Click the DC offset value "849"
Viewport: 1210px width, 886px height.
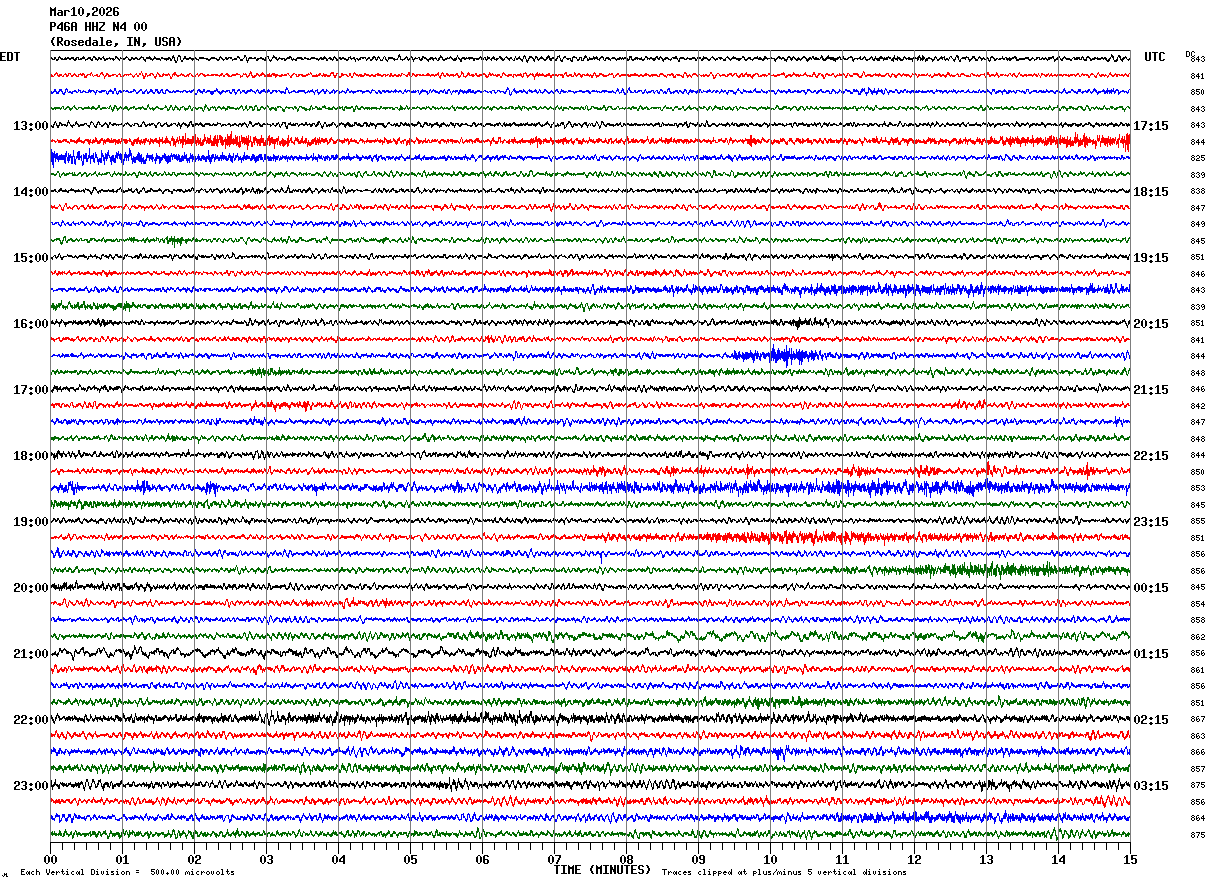pos(1197,225)
